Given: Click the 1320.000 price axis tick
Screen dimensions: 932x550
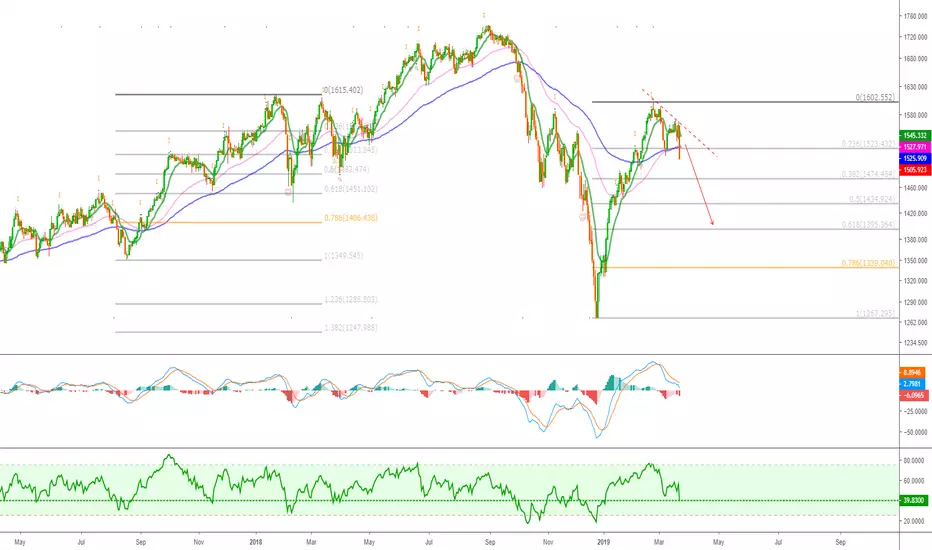Looking at the screenshot, I should (x=915, y=281).
